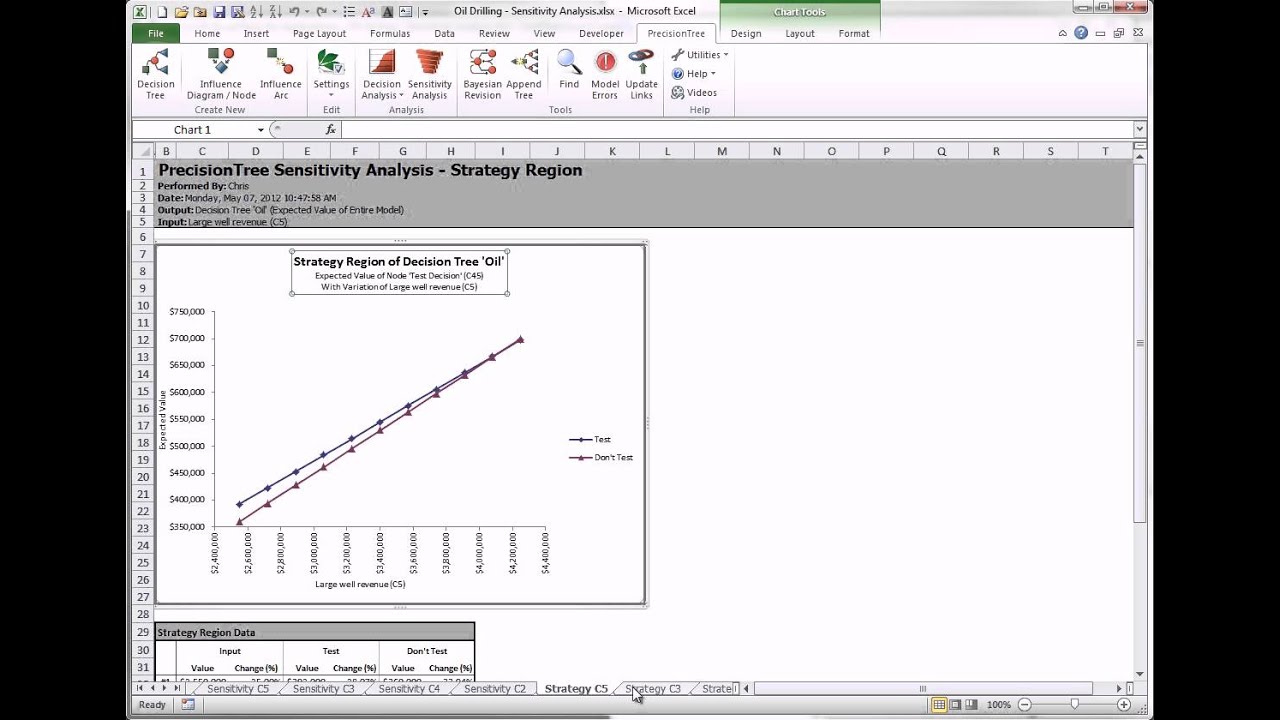Switch to Normal view in status bar

point(939,705)
